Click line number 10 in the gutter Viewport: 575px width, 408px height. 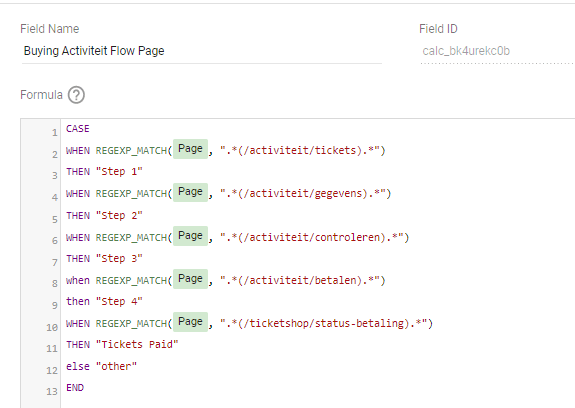[52, 327]
